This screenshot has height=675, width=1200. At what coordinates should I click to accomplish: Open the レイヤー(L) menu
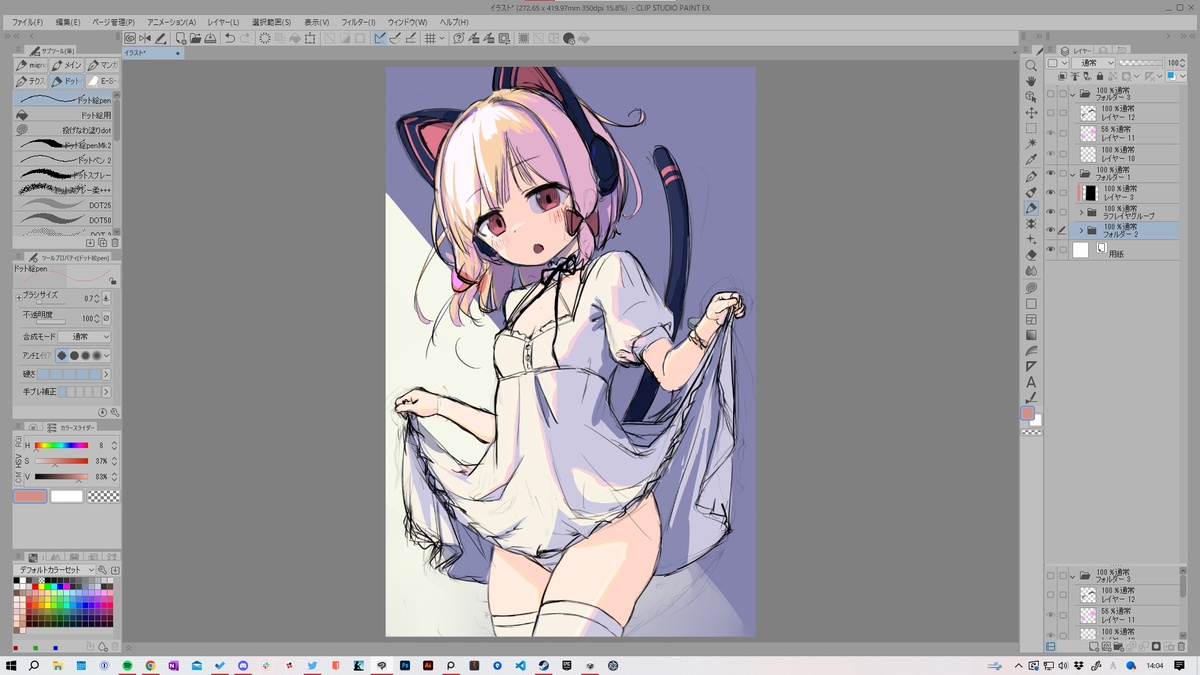pos(223,21)
